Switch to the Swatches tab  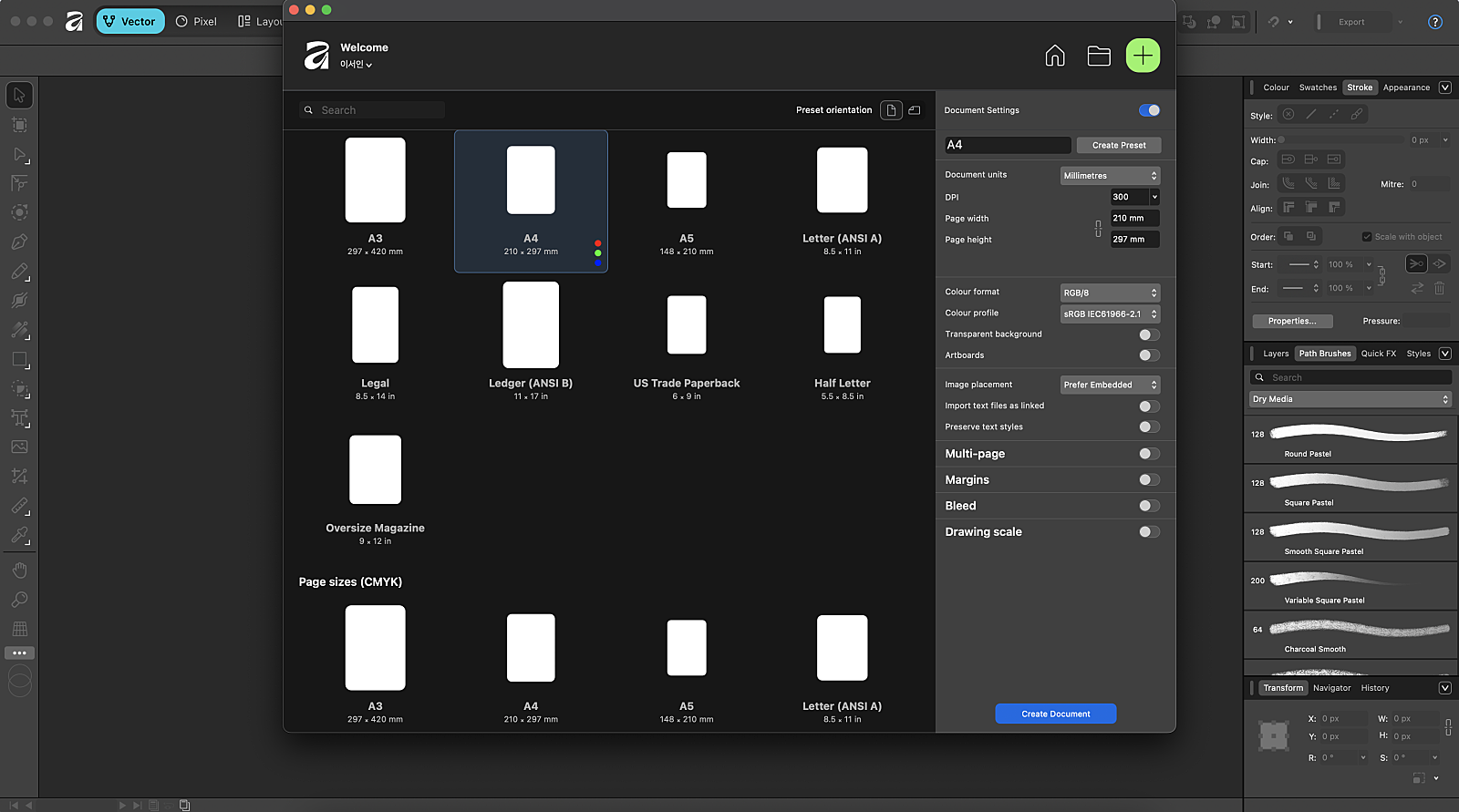click(x=1318, y=87)
